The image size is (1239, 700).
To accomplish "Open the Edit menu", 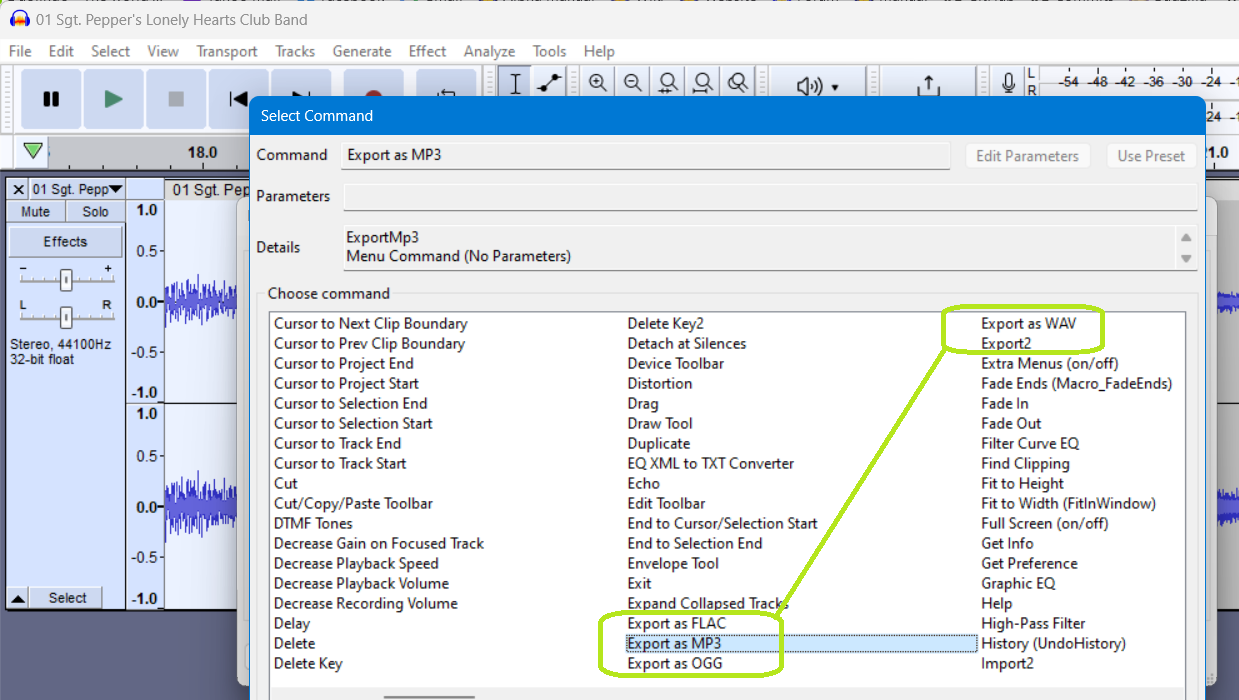I will tap(61, 51).
